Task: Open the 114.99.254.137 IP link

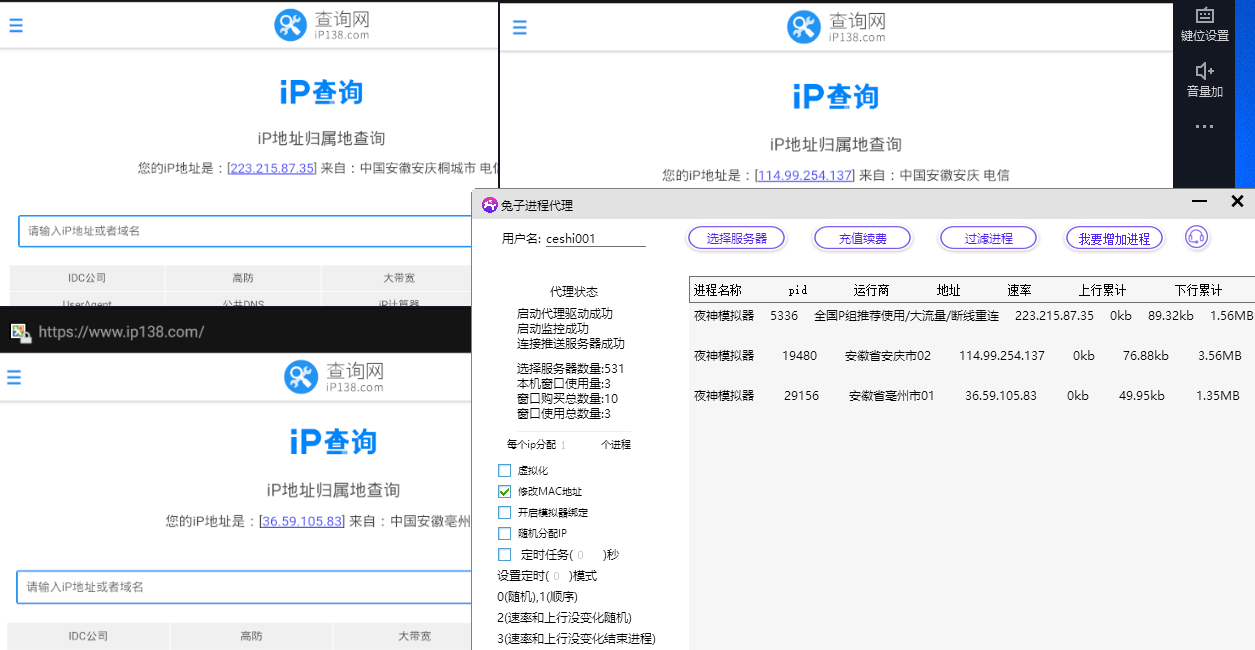Action: (805, 175)
